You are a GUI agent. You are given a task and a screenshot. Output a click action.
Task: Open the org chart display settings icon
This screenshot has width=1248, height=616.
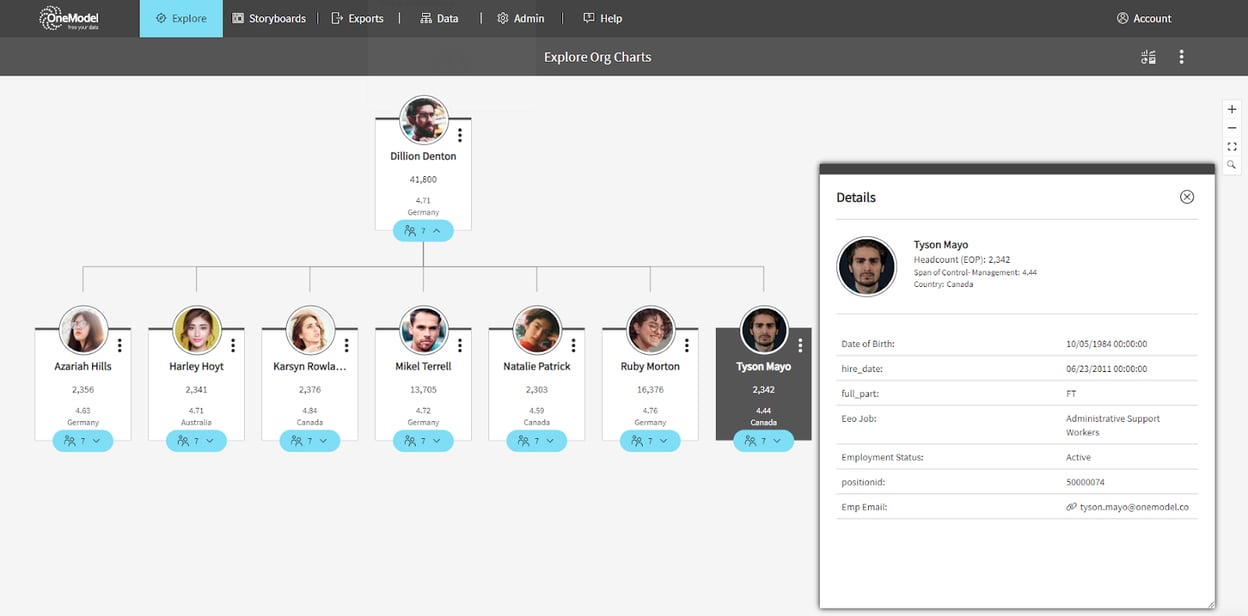tap(1148, 57)
